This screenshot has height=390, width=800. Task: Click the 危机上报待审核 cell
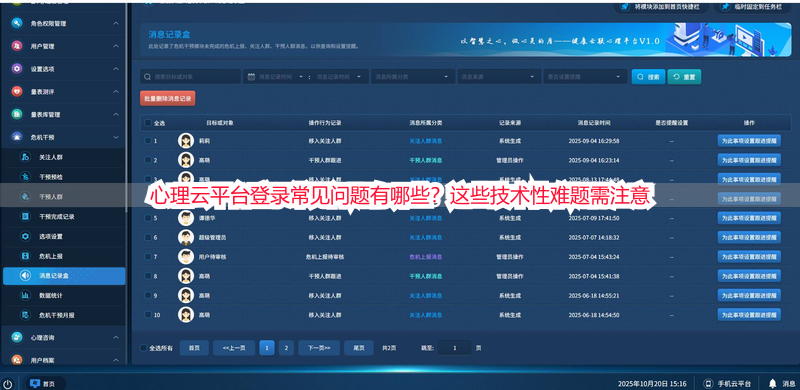coord(324,257)
